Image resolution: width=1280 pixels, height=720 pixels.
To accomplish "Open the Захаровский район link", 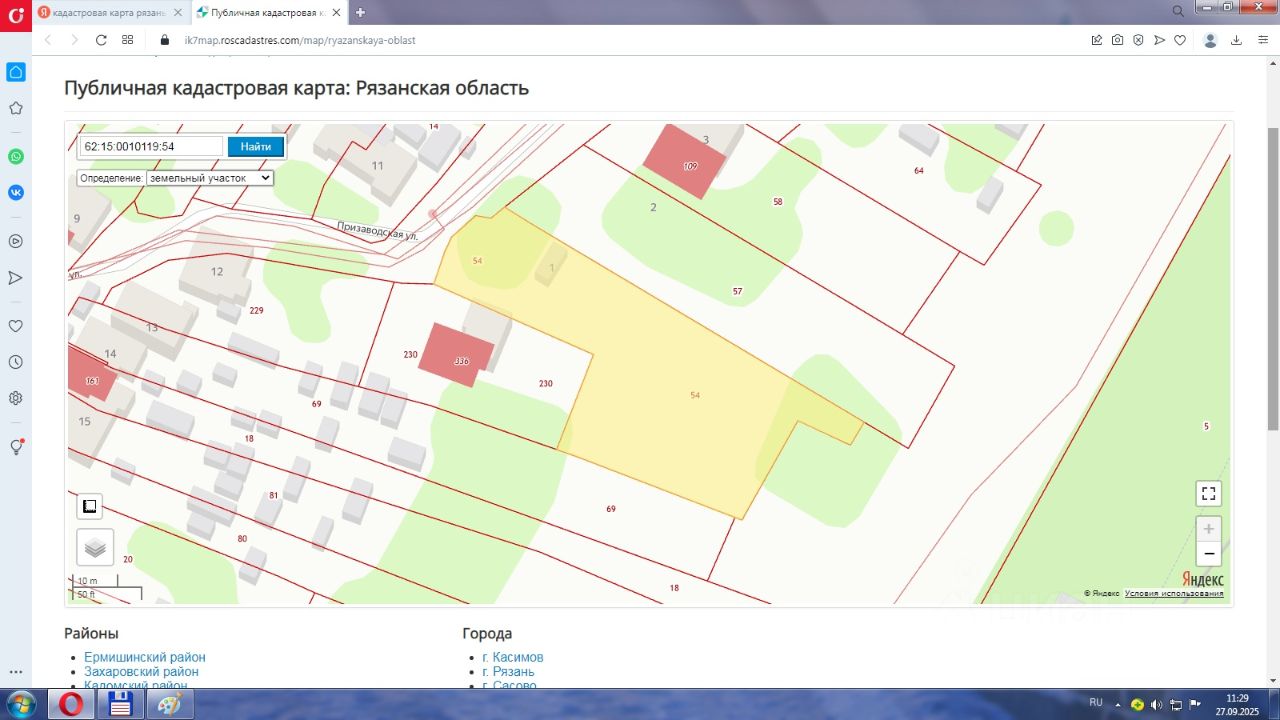I will pos(141,671).
